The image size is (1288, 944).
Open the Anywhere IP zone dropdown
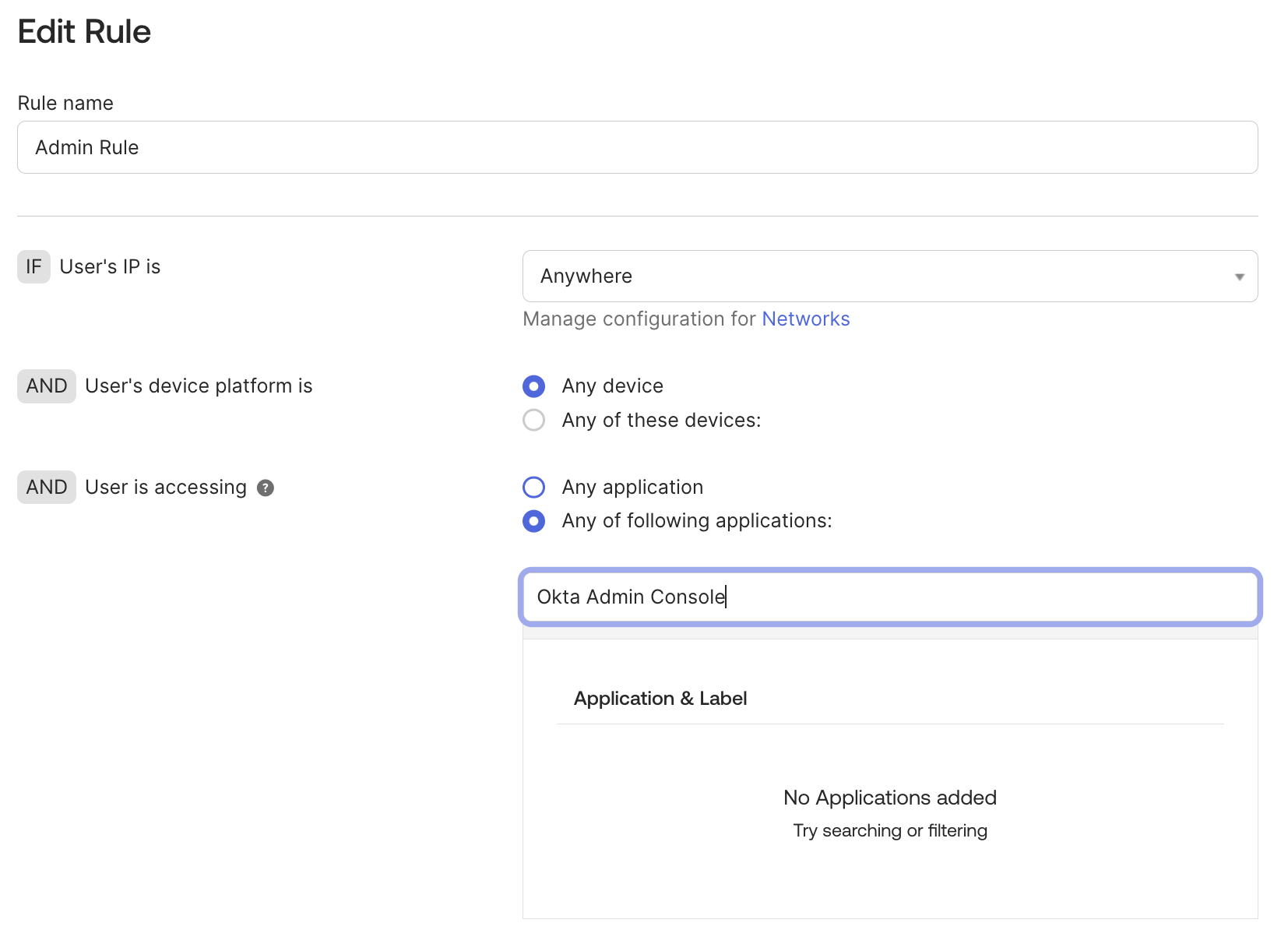click(x=889, y=277)
